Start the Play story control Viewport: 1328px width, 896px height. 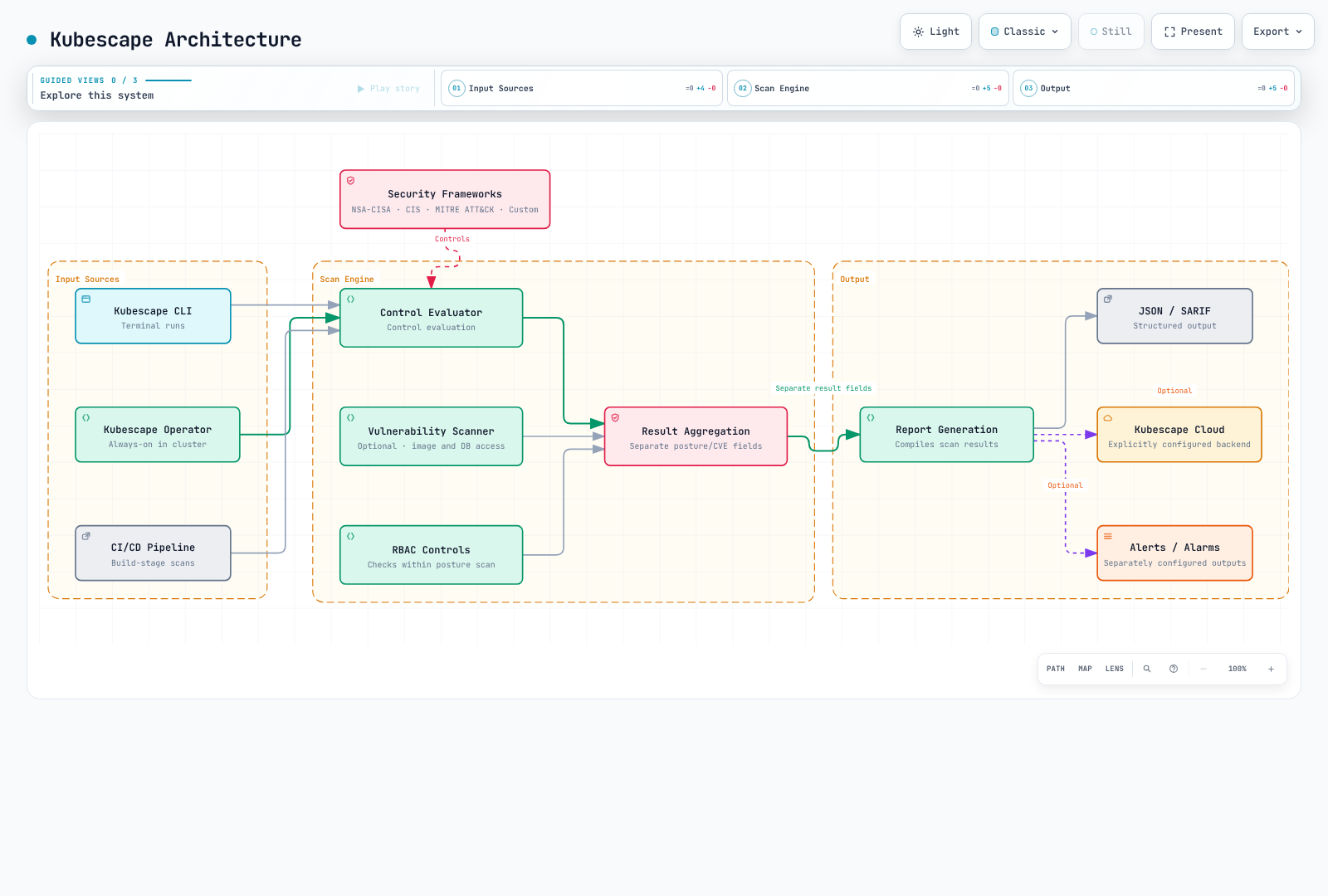point(388,89)
